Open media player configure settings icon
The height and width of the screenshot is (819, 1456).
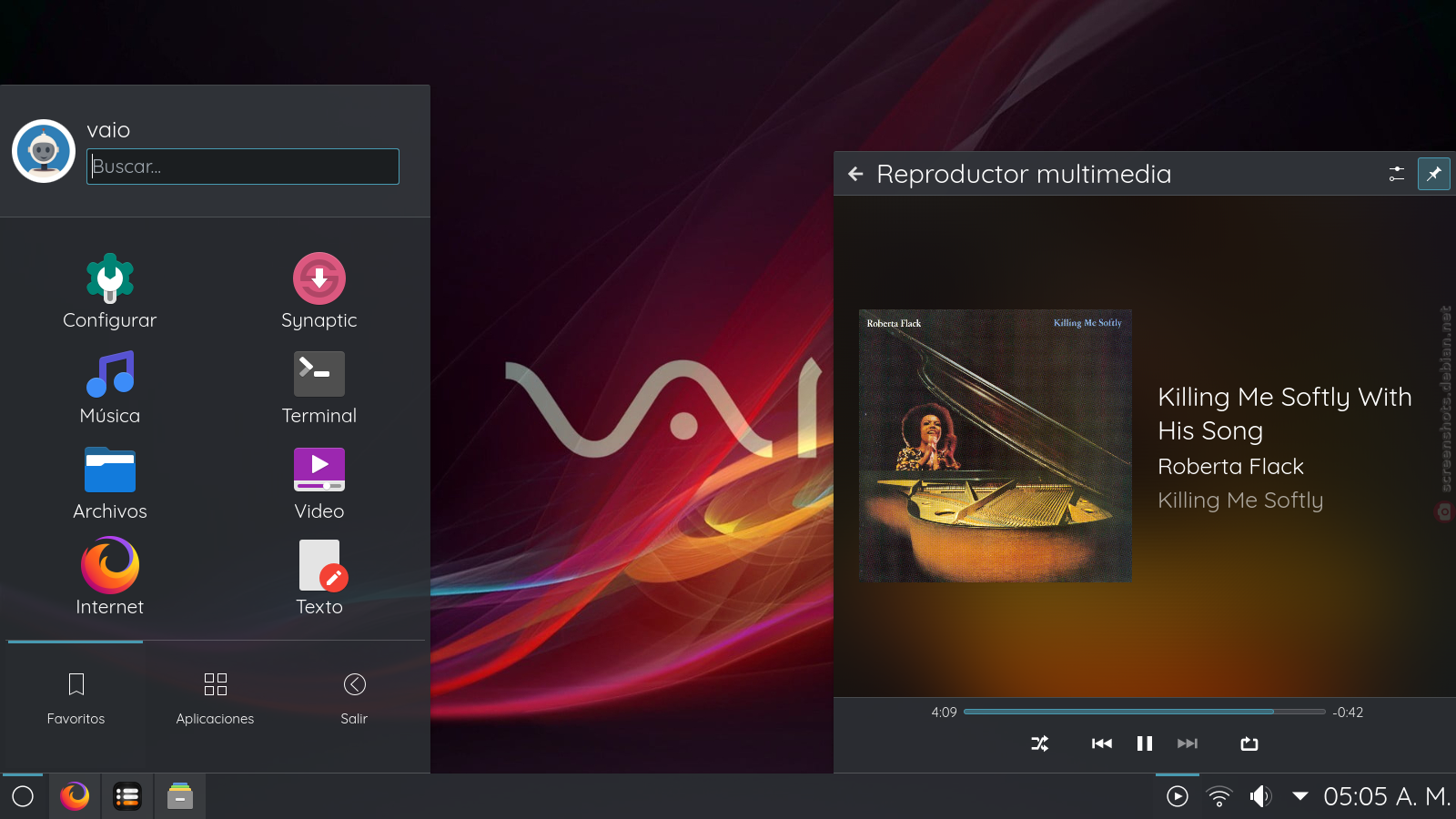click(x=1397, y=174)
